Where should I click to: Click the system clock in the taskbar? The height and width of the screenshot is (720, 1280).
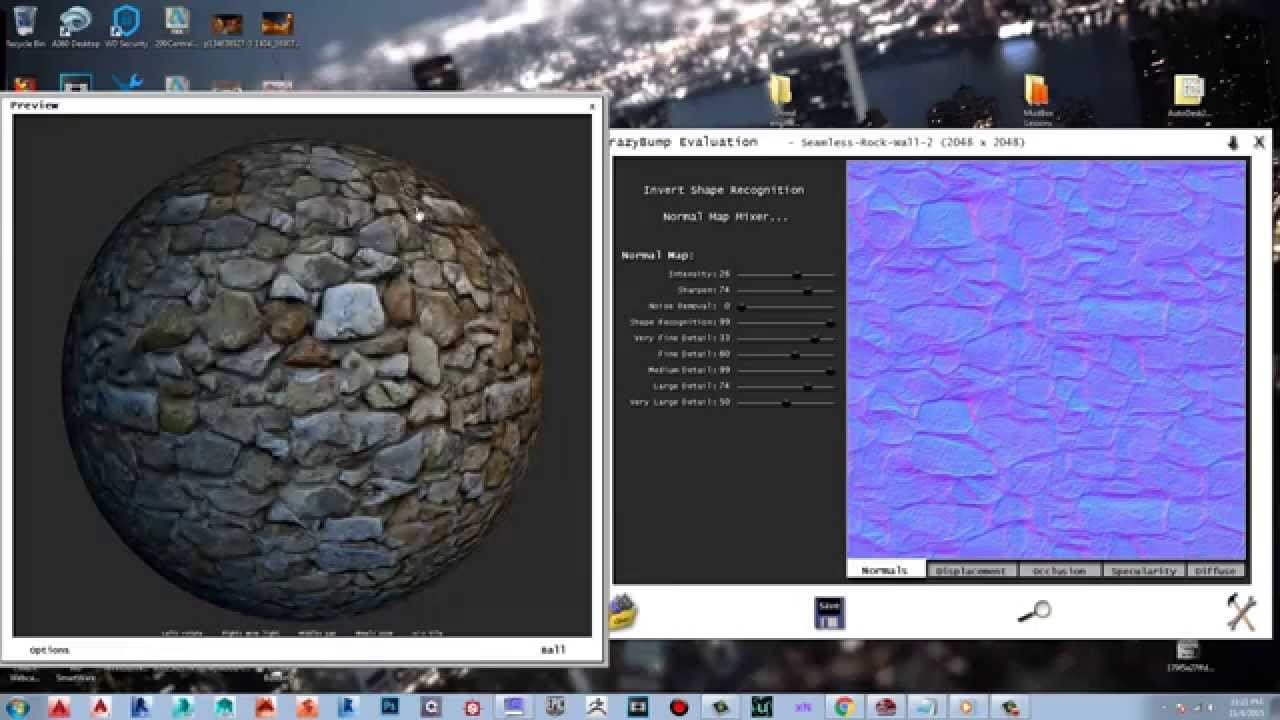point(1248,707)
